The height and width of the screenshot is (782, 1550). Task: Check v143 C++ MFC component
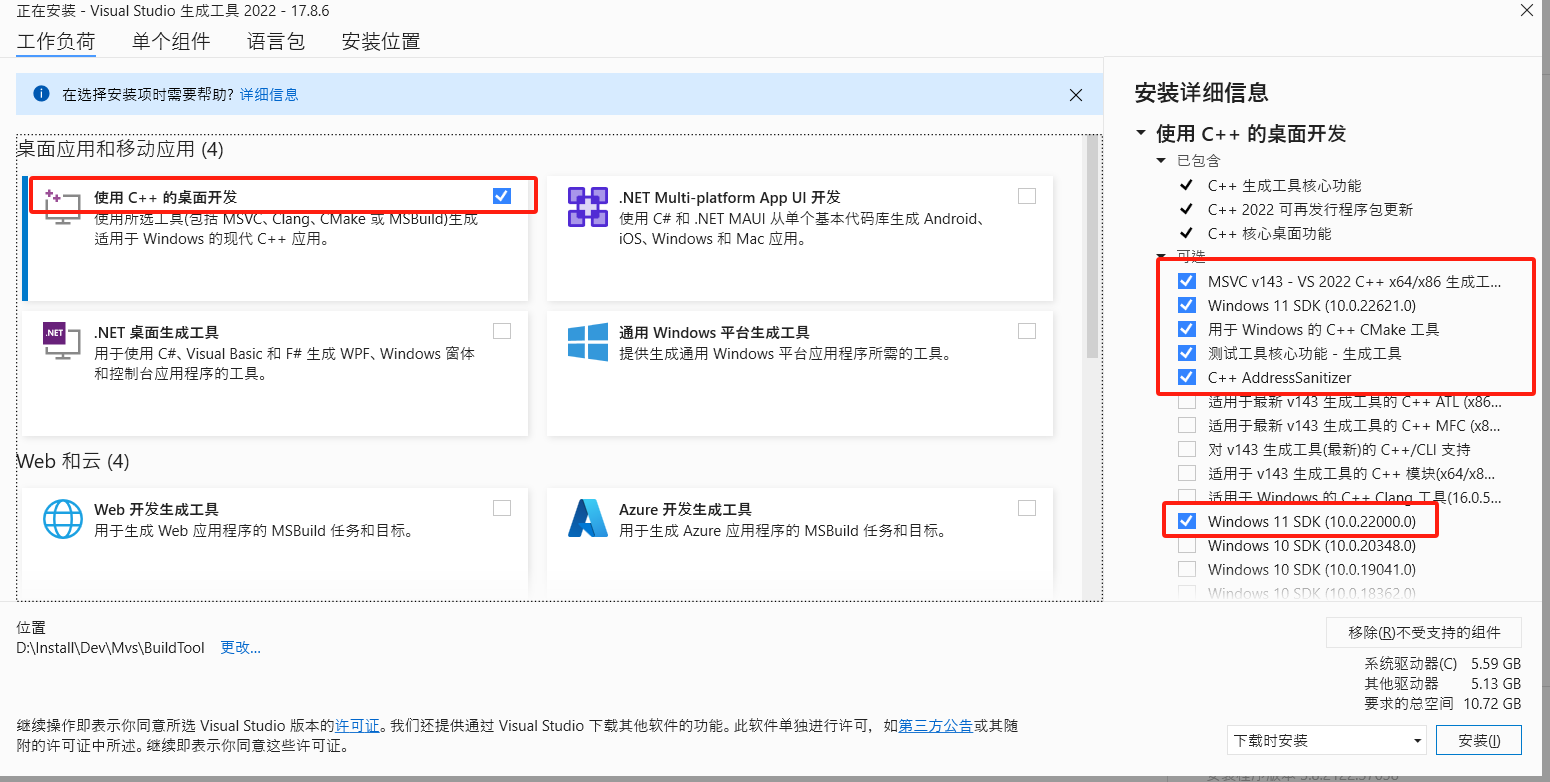(1187, 426)
